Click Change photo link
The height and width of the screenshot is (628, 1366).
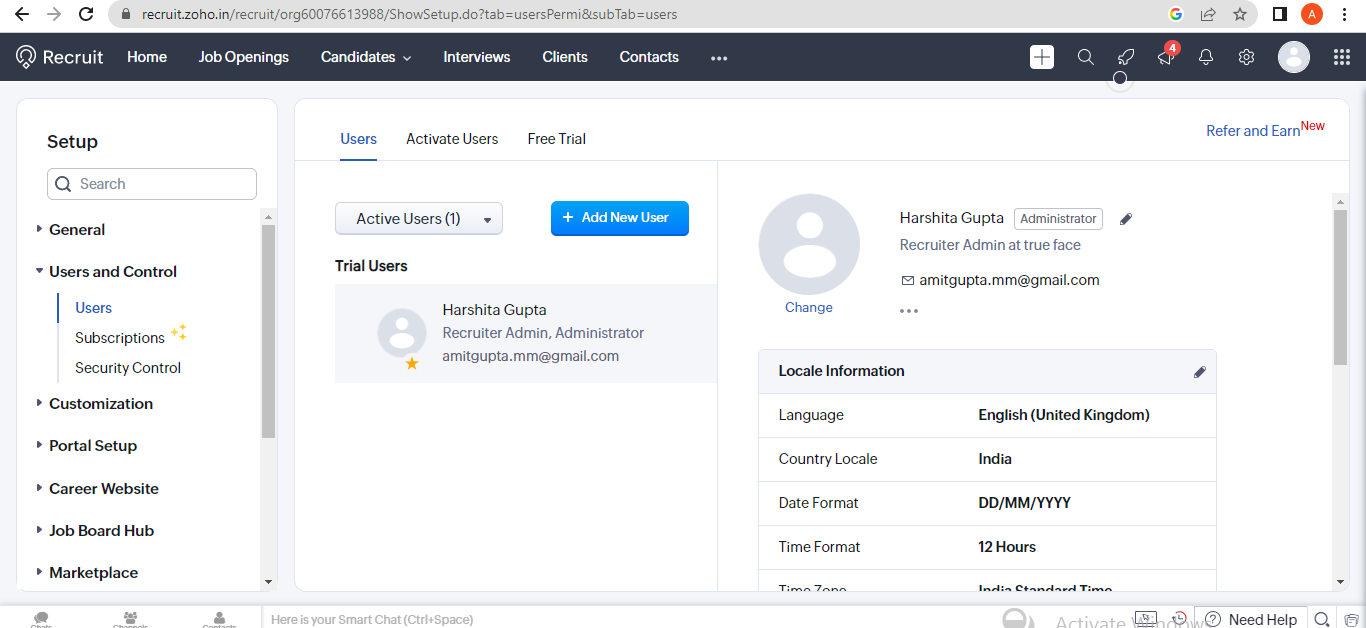point(809,308)
